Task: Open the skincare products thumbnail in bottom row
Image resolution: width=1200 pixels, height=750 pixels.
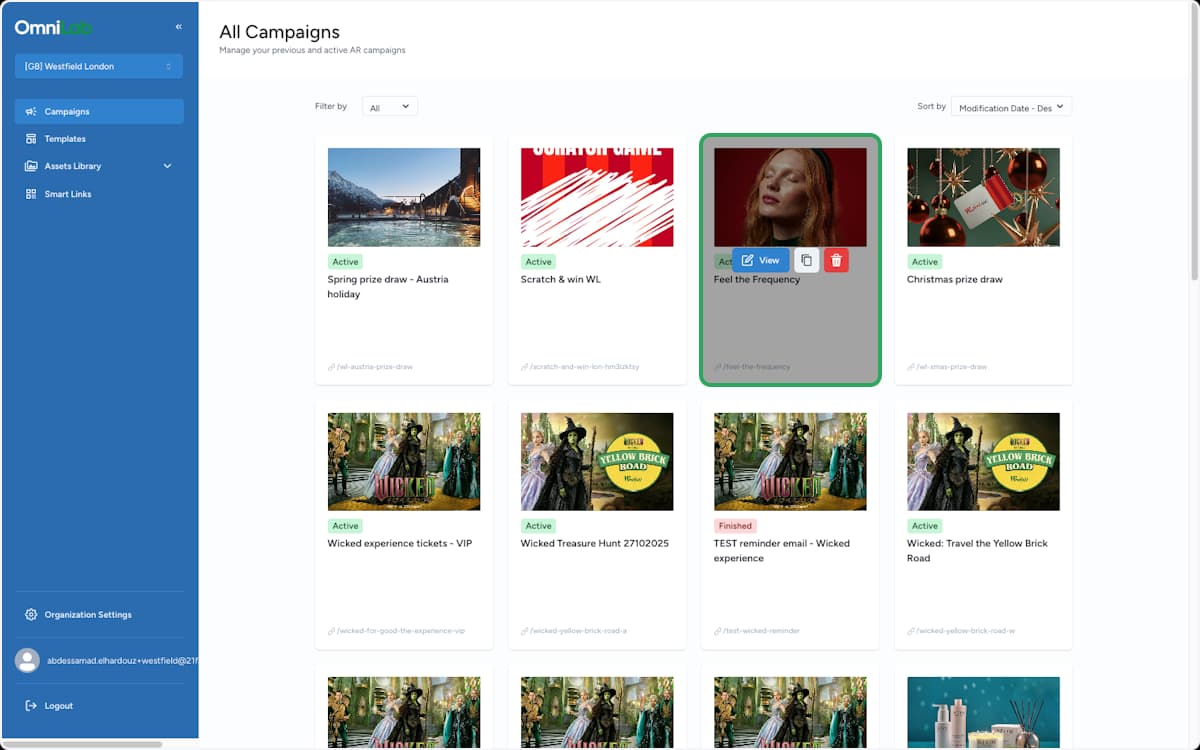Action: coord(983,712)
